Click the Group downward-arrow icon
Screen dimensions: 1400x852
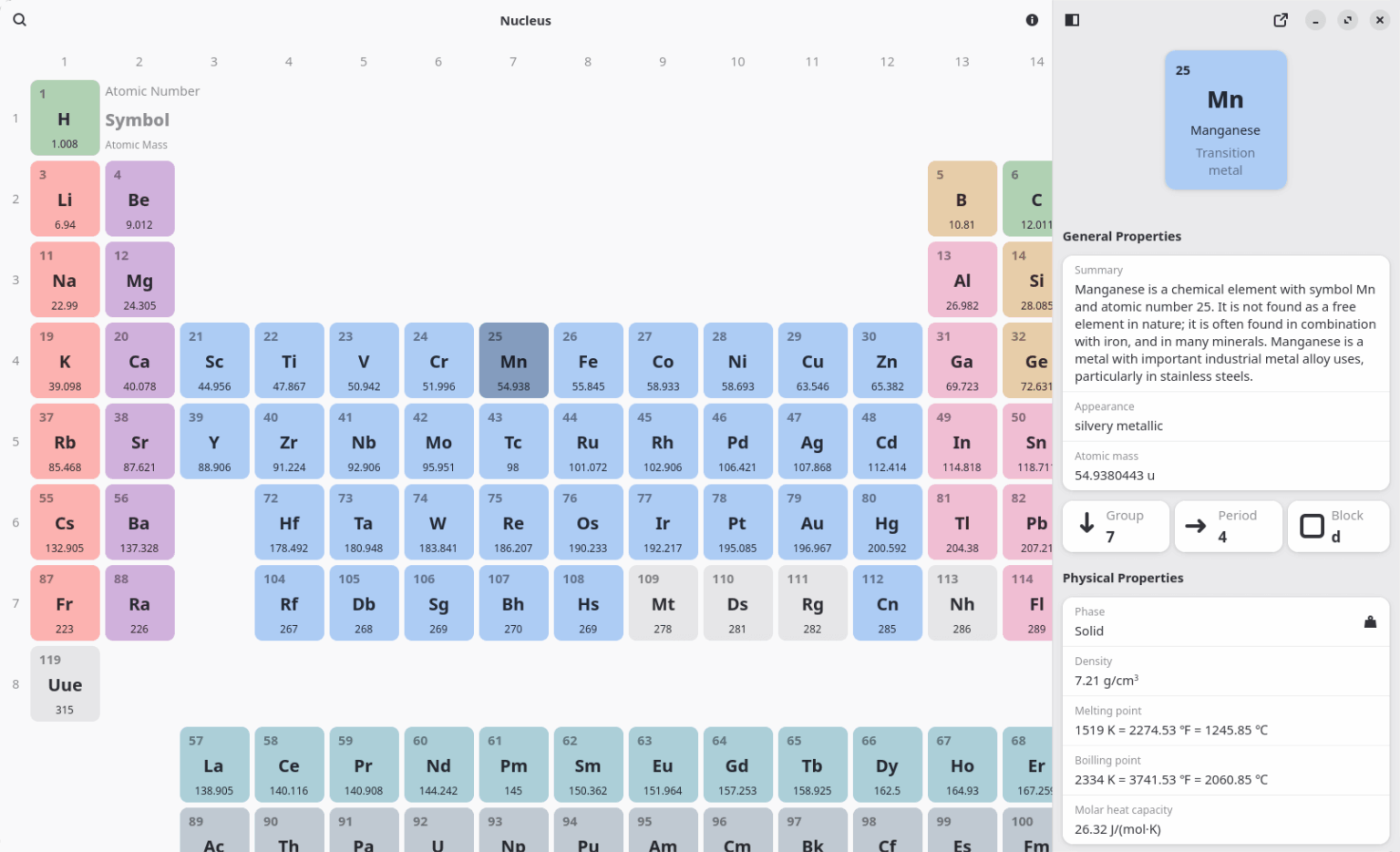pos(1086,525)
